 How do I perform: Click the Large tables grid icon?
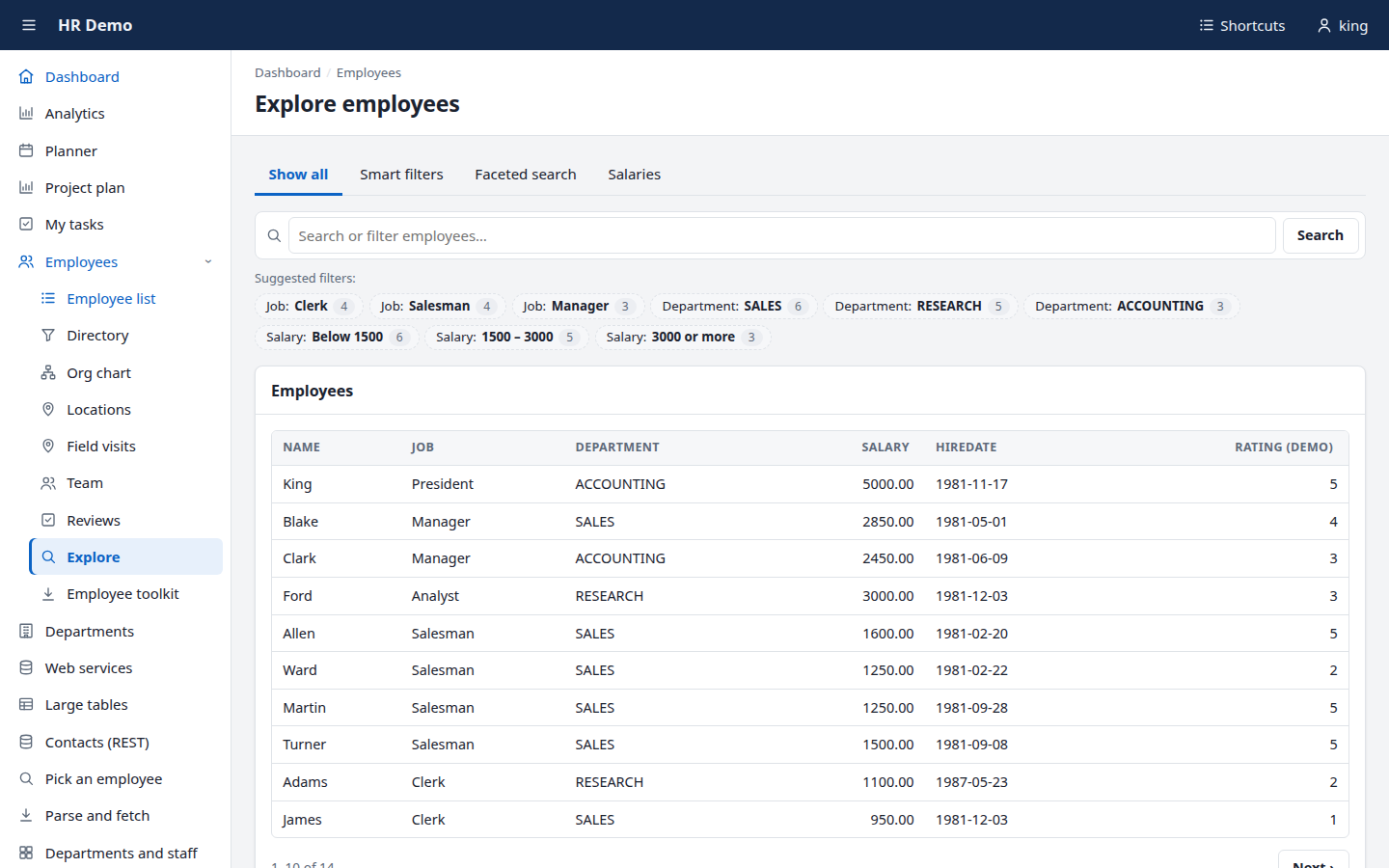click(26, 704)
